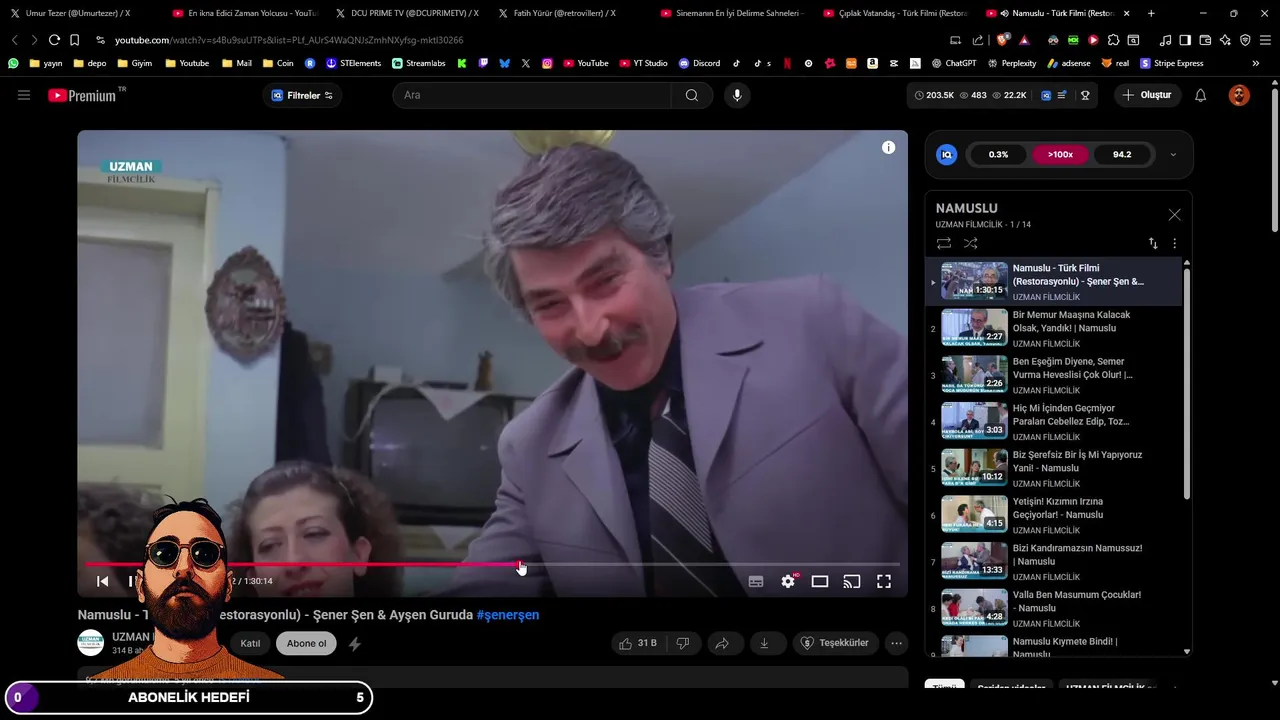Download the video

coord(764,643)
